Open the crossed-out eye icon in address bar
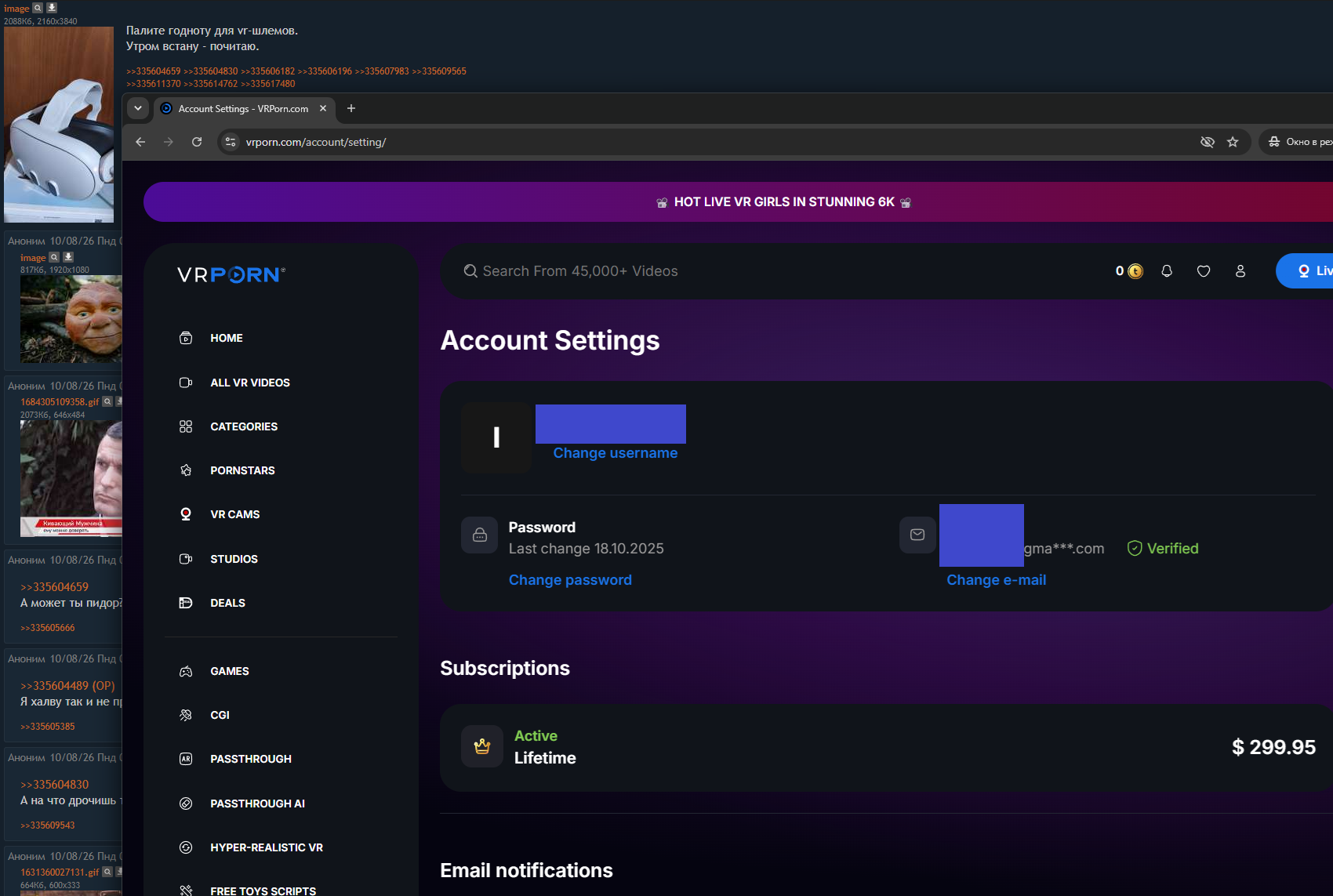 pyautogui.click(x=1208, y=142)
